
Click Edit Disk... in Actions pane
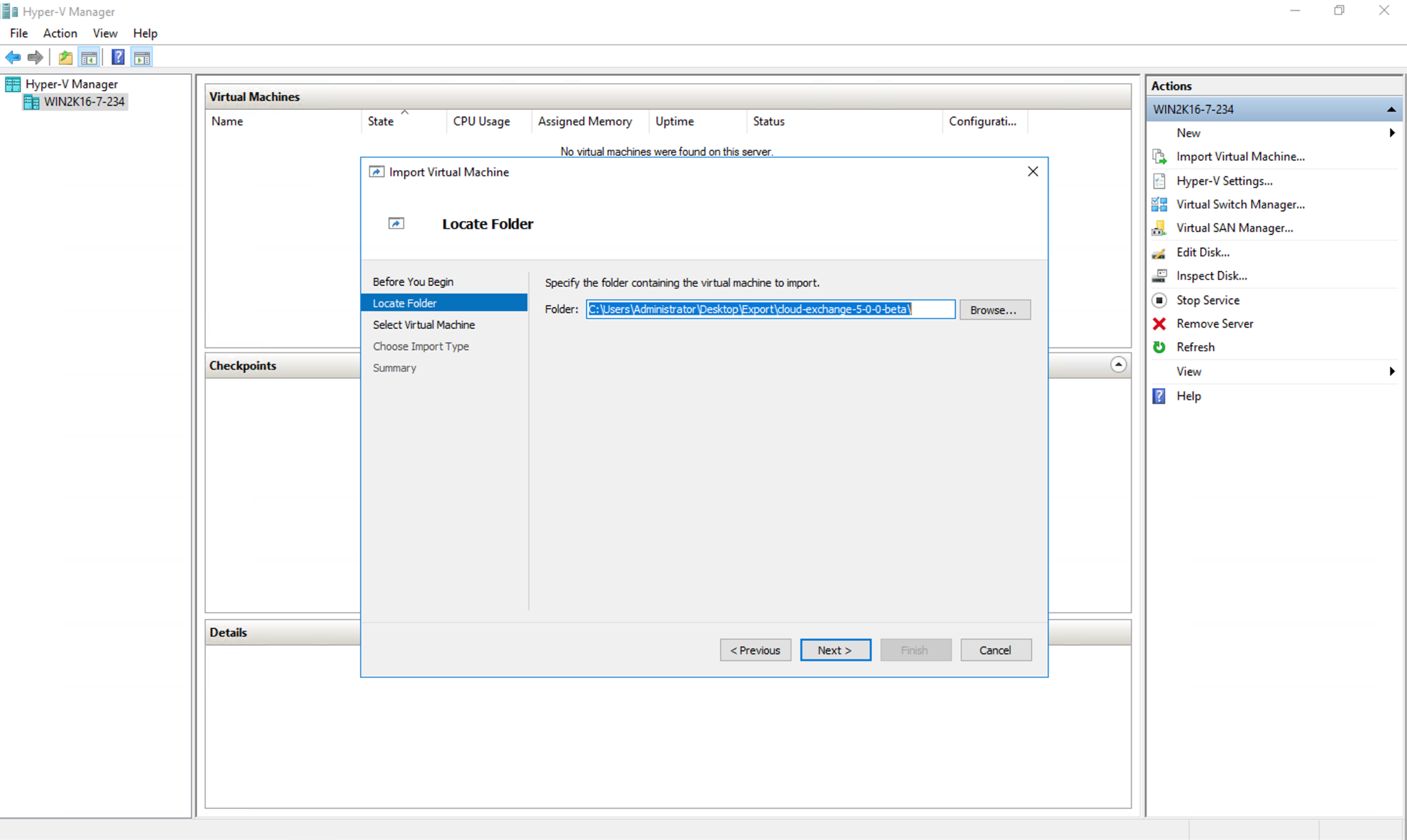[1203, 252]
